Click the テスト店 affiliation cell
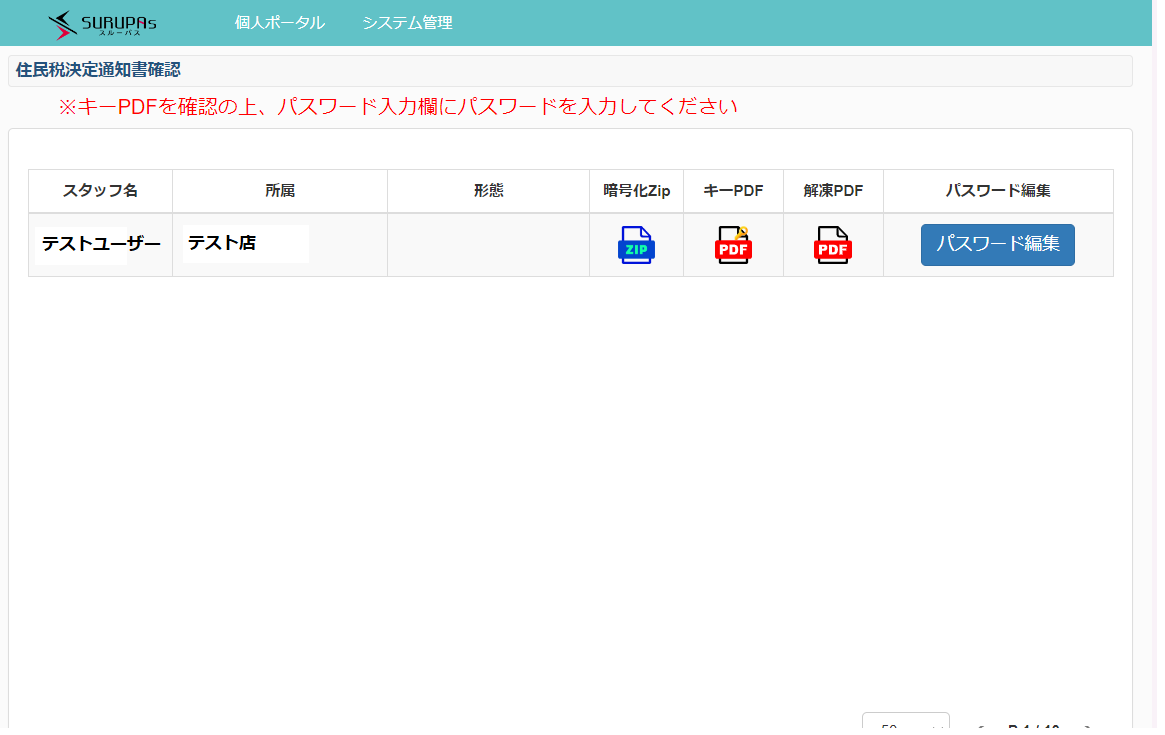This screenshot has width=1165, height=735. tap(222, 243)
